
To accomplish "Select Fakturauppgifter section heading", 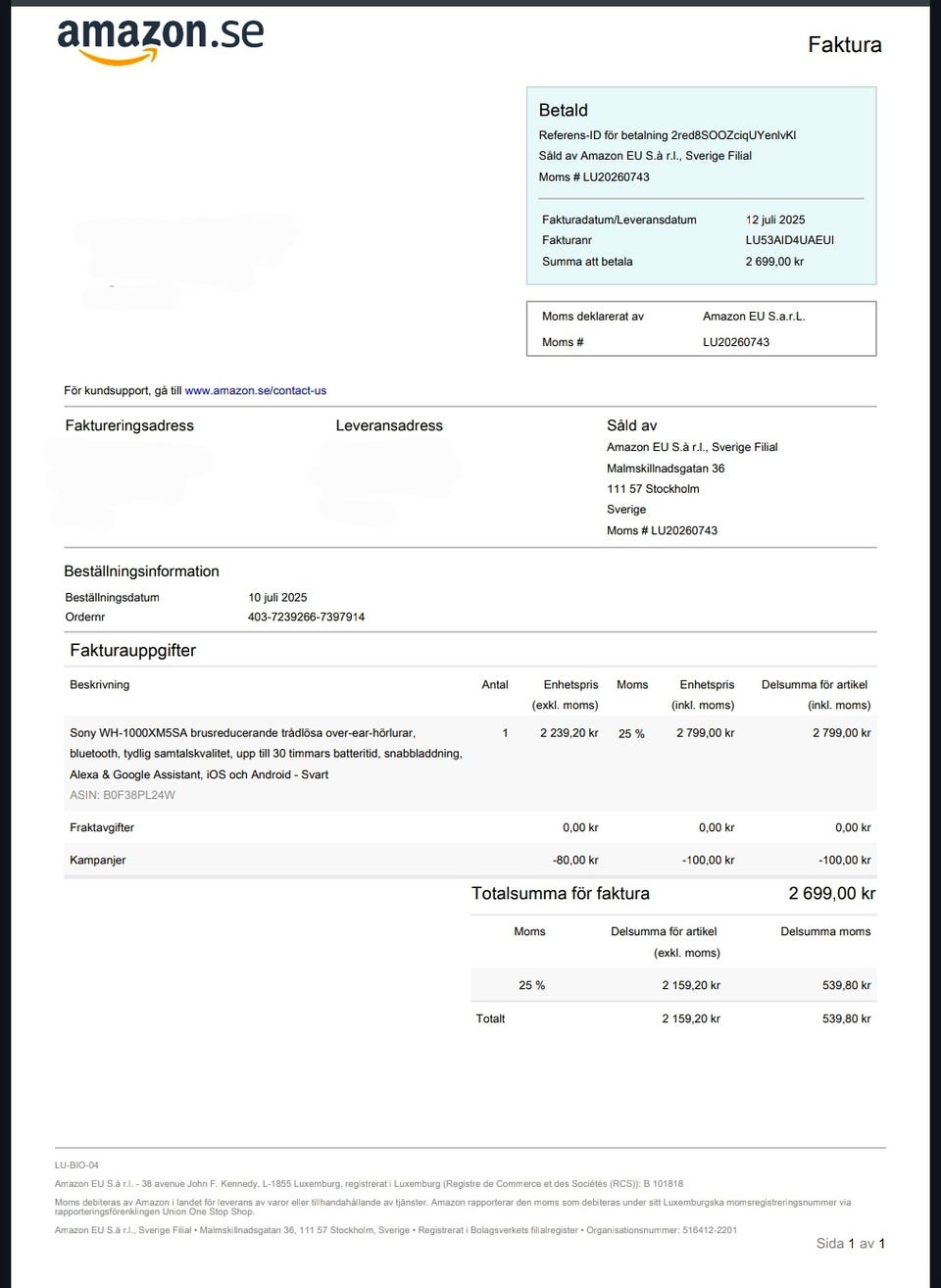I will pyautogui.click(x=133, y=650).
